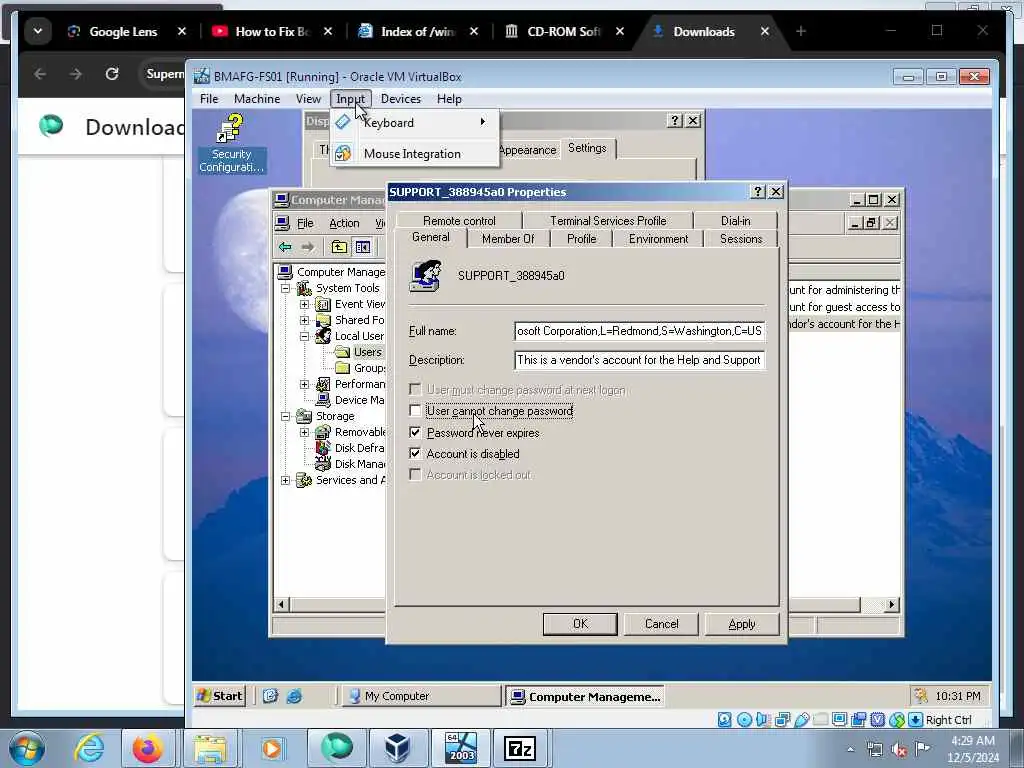Open Windows Explorer folder icon on host taskbar
1024x768 pixels.
click(209, 748)
